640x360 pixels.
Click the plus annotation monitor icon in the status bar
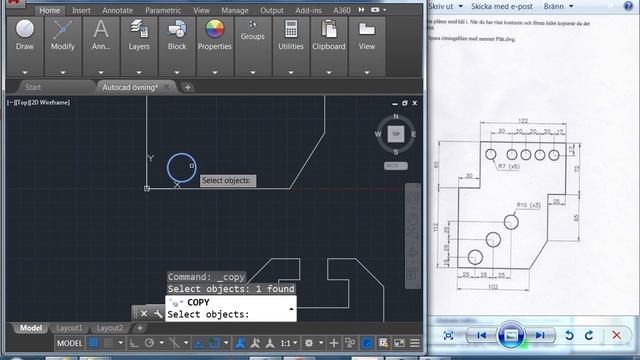coord(333,343)
